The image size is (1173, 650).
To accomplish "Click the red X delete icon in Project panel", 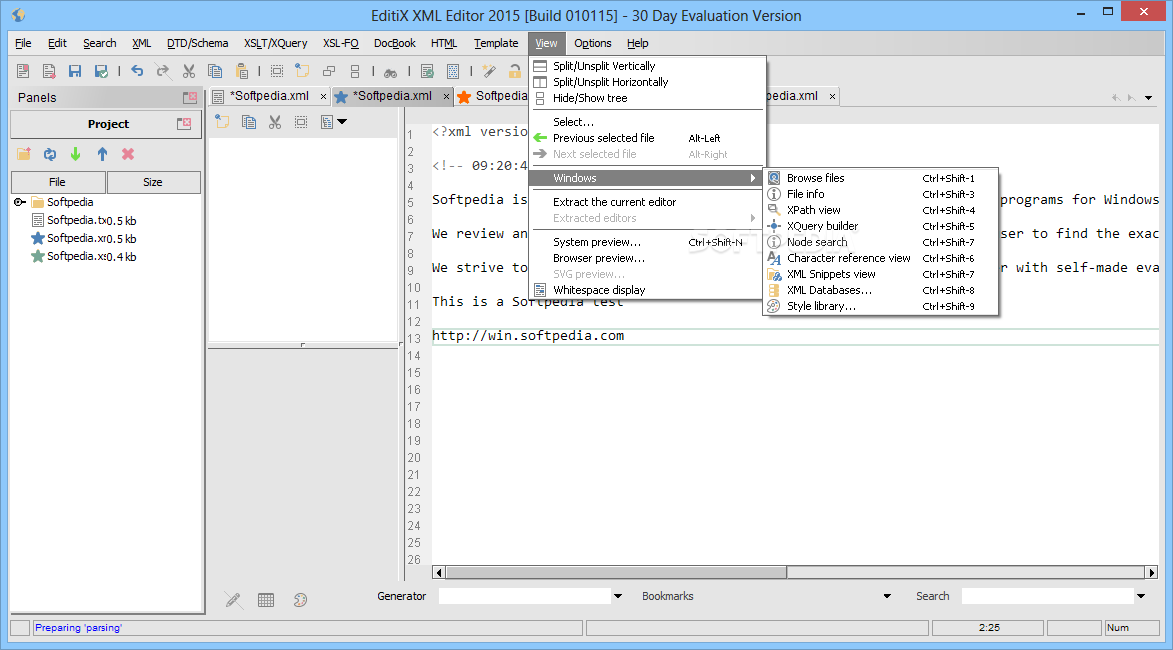I will [x=128, y=154].
